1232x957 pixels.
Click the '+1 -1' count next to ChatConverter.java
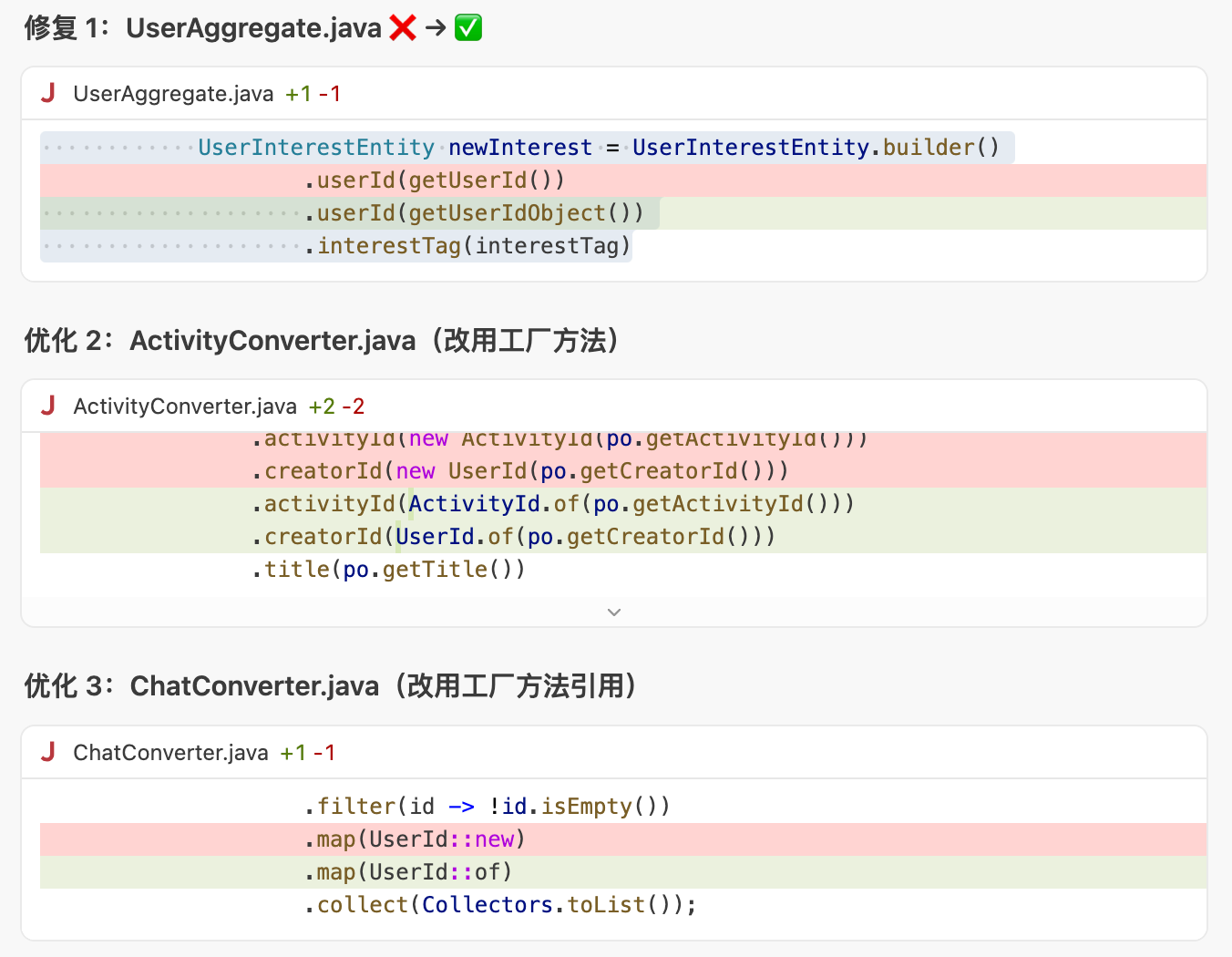308,753
